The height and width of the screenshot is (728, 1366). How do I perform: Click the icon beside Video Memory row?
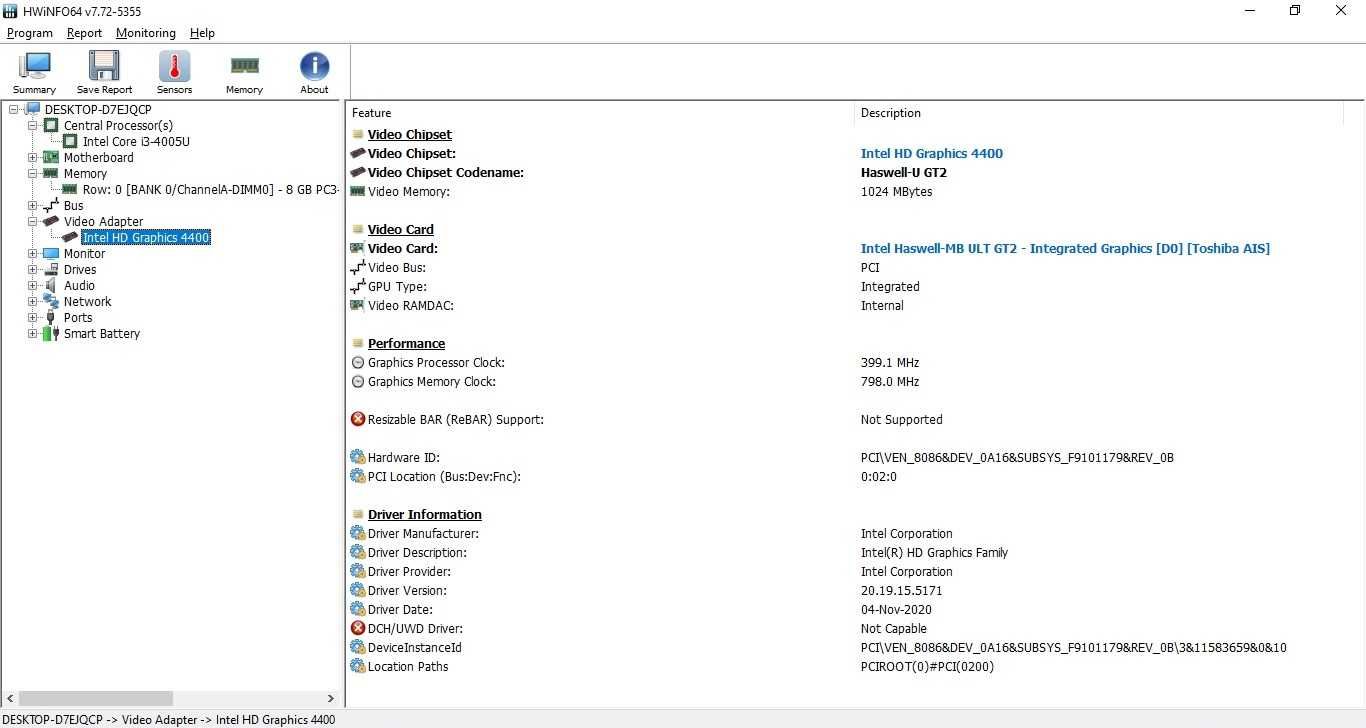coord(358,191)
